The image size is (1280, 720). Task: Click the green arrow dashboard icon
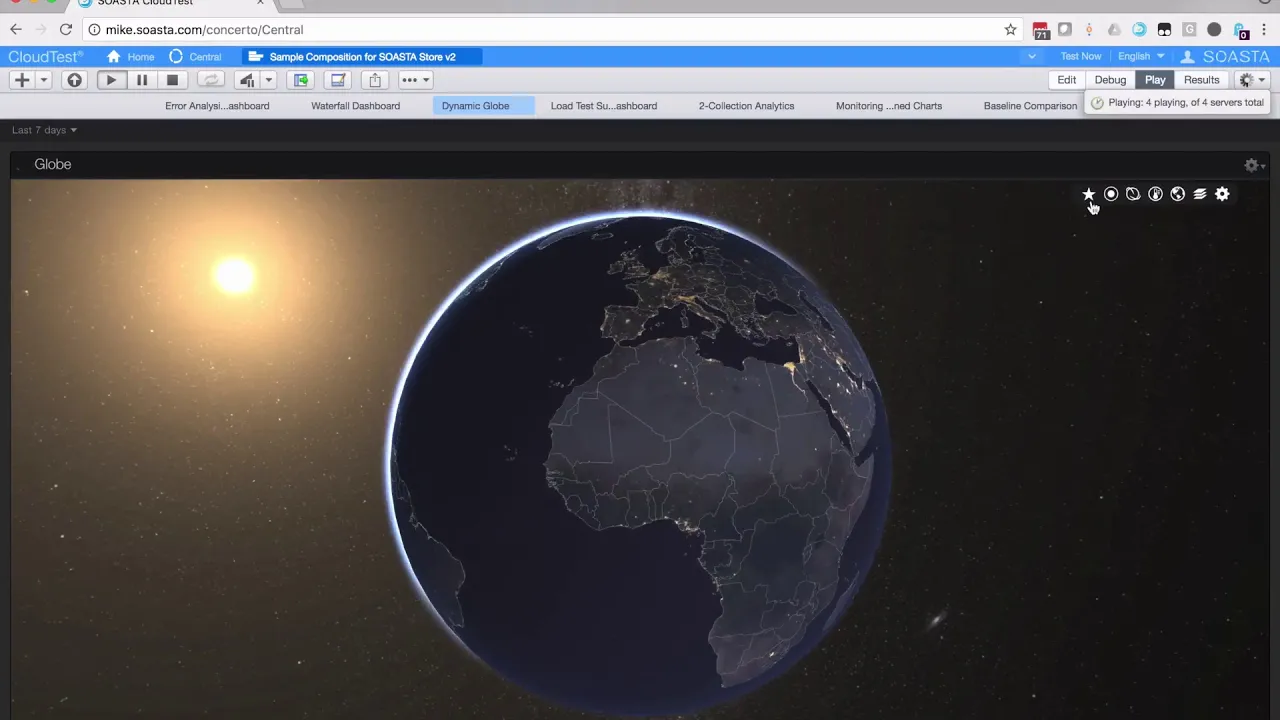pos(301,80)
